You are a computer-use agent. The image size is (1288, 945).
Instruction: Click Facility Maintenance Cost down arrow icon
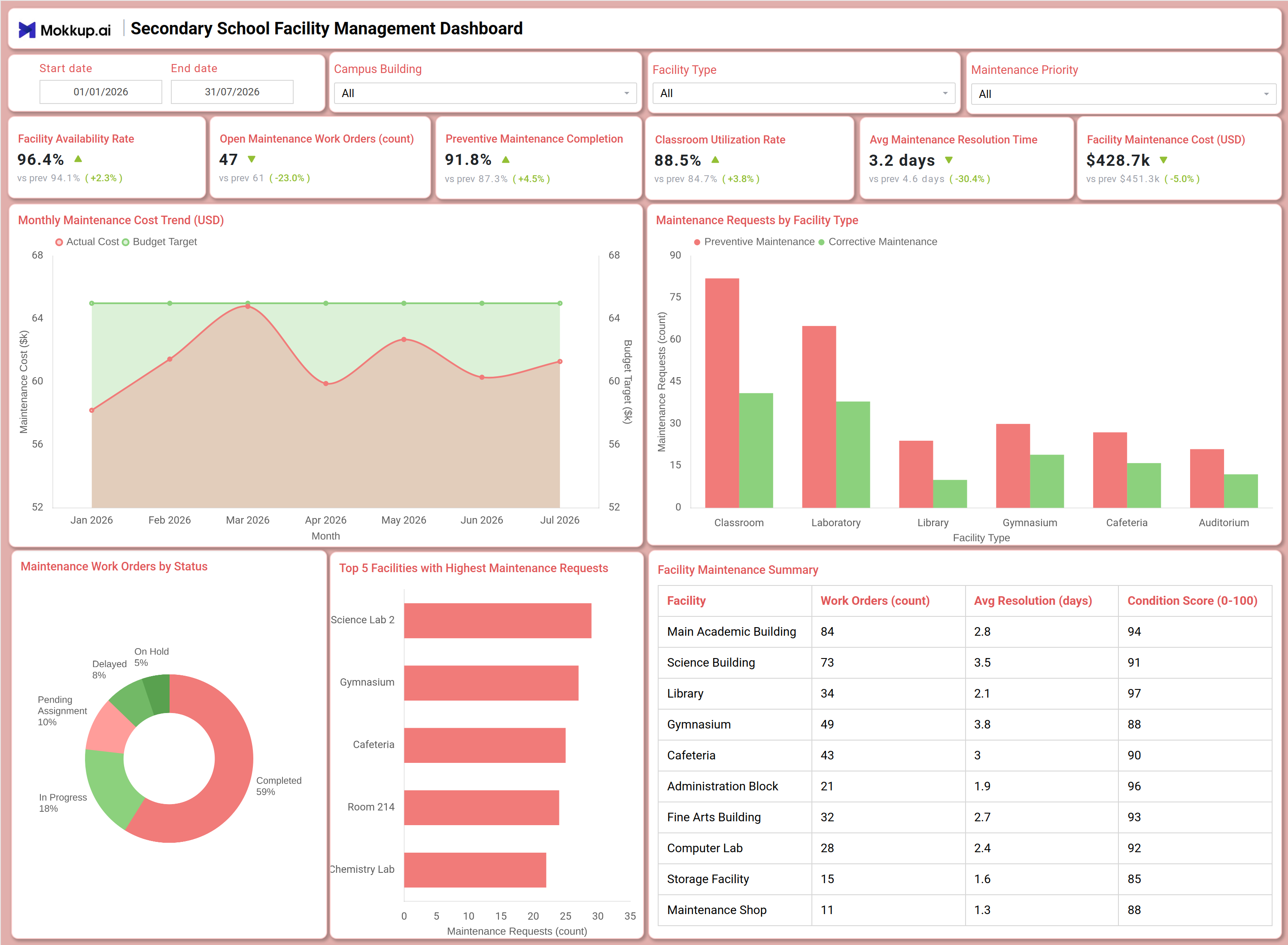tap(1163, 160)
